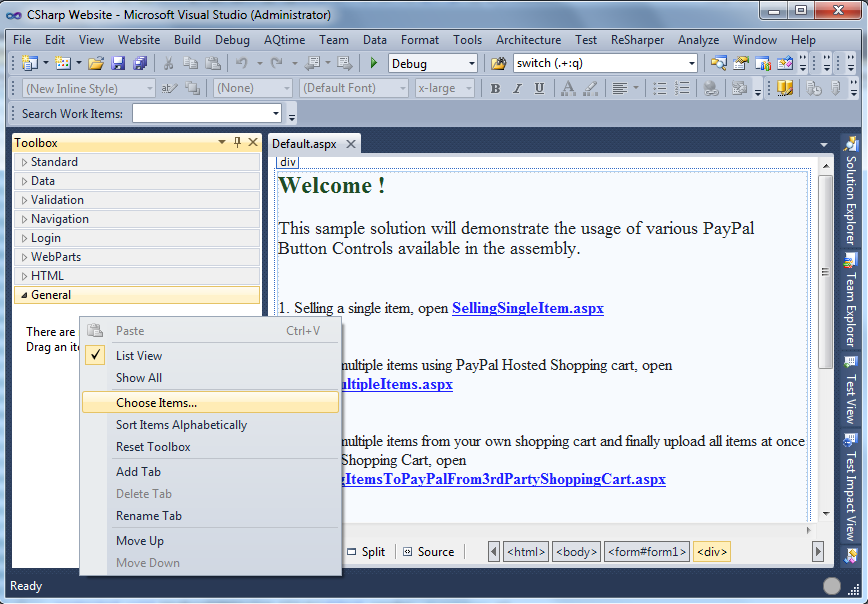The image size is (868, 604).
Task: Start debugging with the green play arrow
Action: pos(374,63)
